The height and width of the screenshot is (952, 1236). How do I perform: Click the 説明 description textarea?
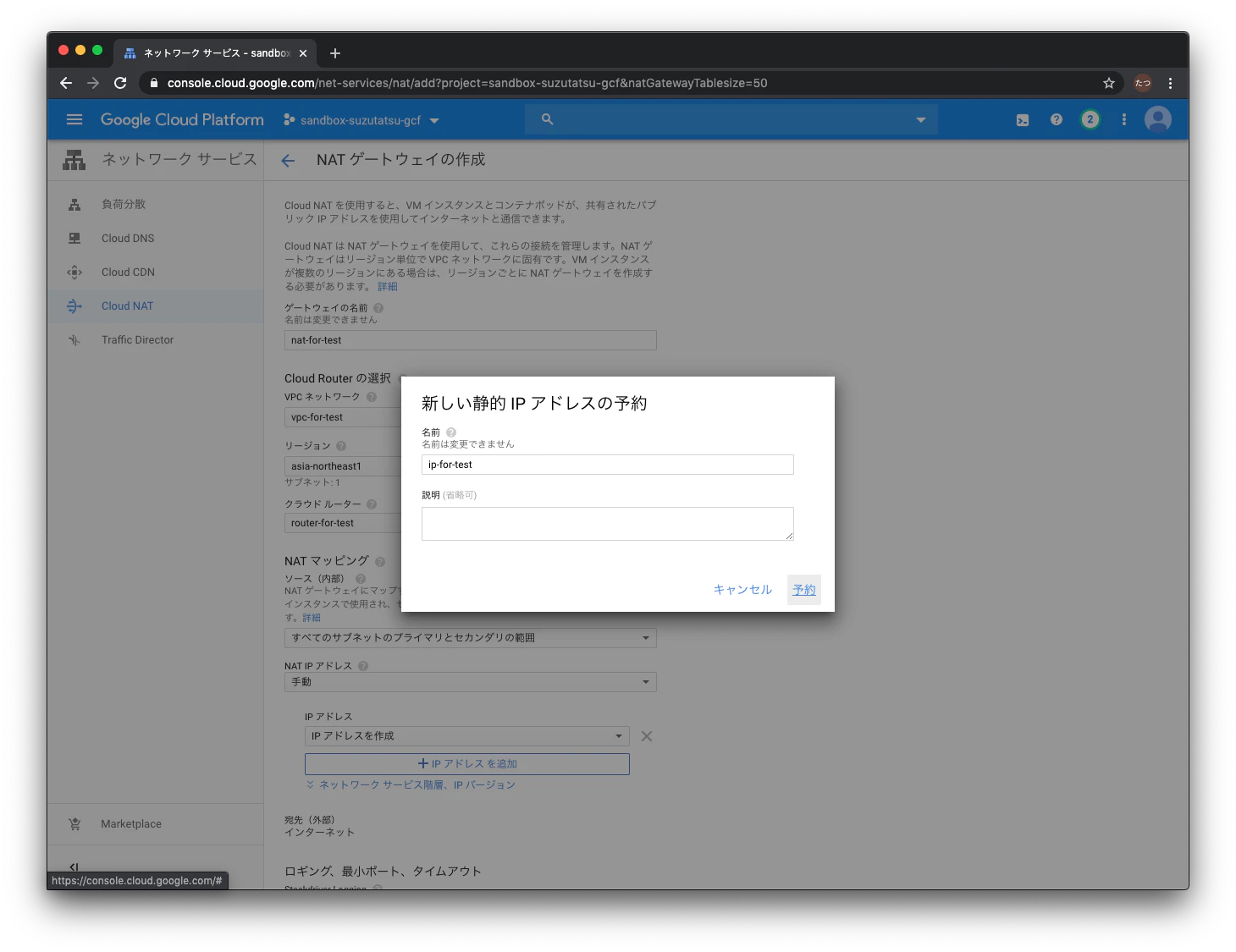pos(608,524)
